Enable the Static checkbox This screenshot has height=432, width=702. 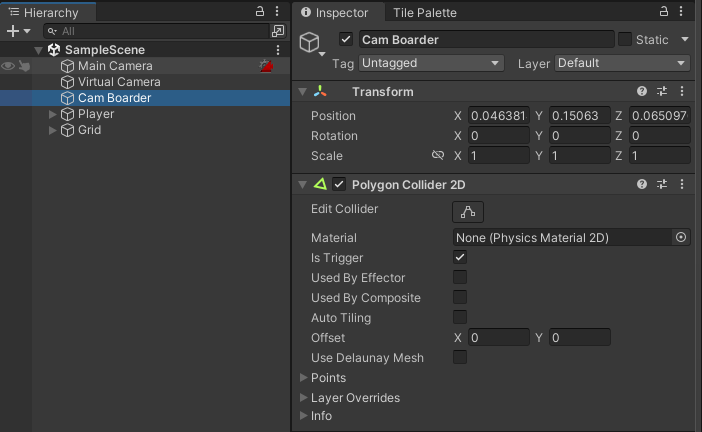(x=625, y=40)
